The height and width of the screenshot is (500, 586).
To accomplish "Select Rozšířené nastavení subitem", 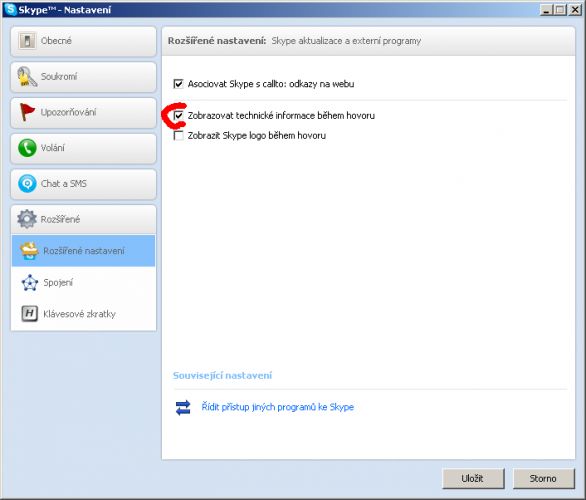I will pos(83,251).
